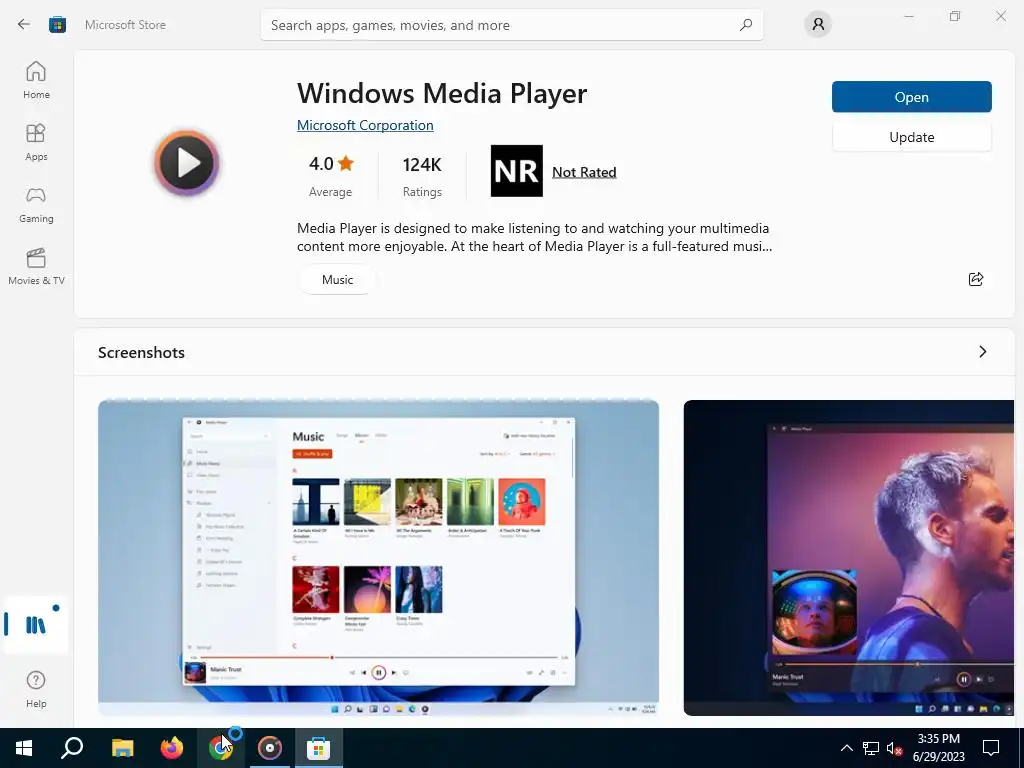Select the Music category tag

(x=337, y=280)
